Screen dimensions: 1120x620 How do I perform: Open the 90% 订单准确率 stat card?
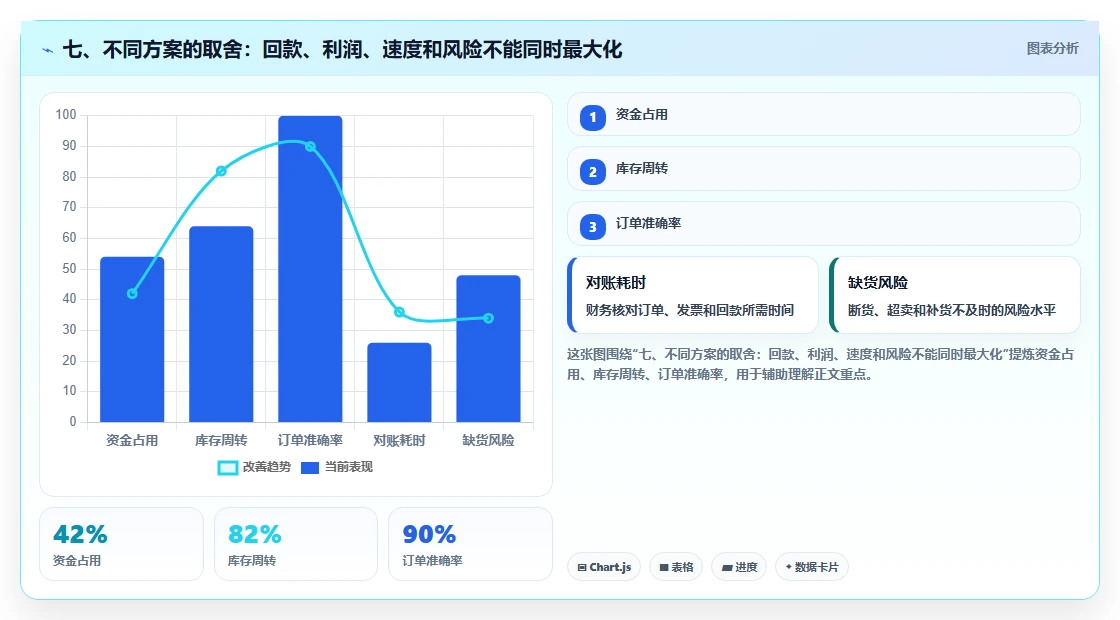click(470, 544)
